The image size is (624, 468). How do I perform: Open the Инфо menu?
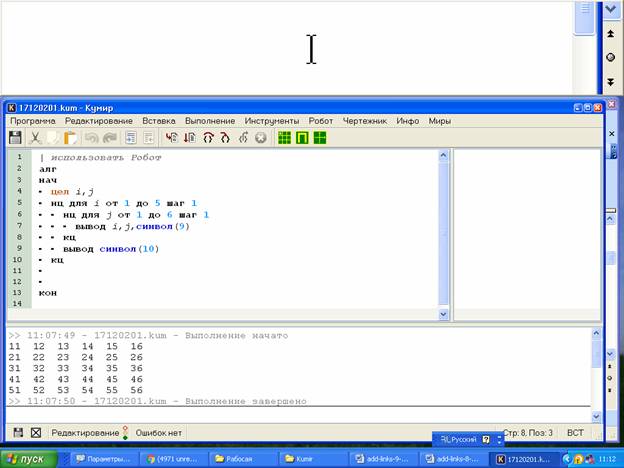(x=408, y=121)
